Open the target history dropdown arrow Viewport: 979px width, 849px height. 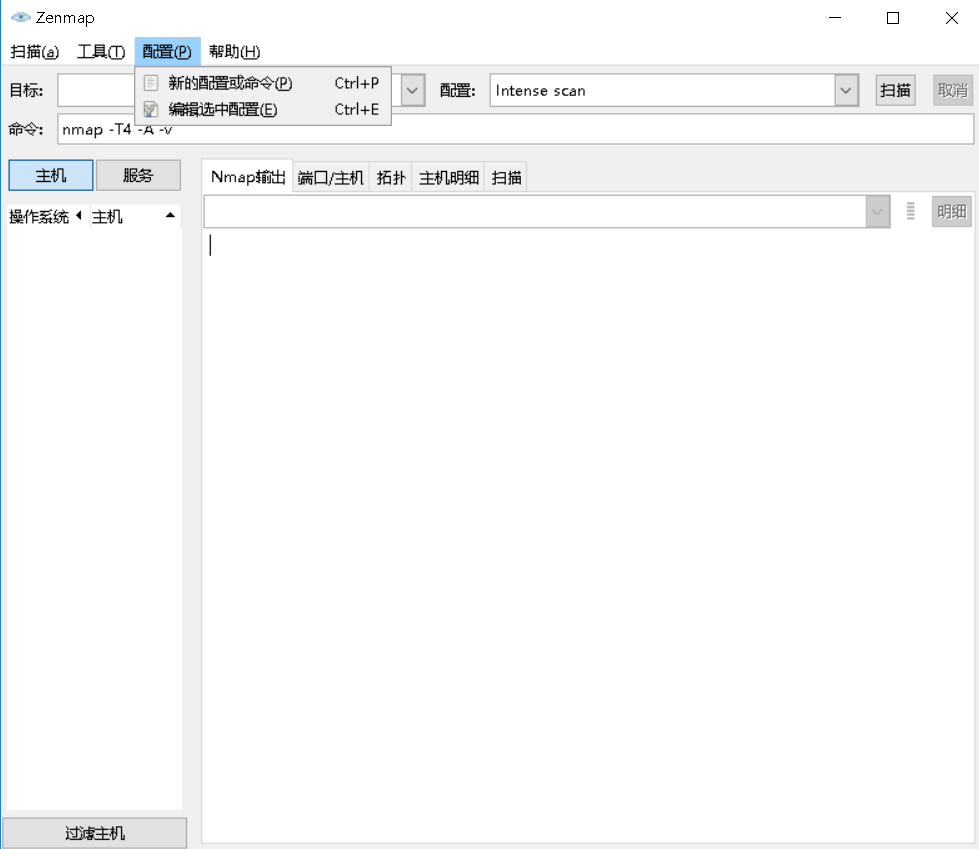tap(410, 90)
